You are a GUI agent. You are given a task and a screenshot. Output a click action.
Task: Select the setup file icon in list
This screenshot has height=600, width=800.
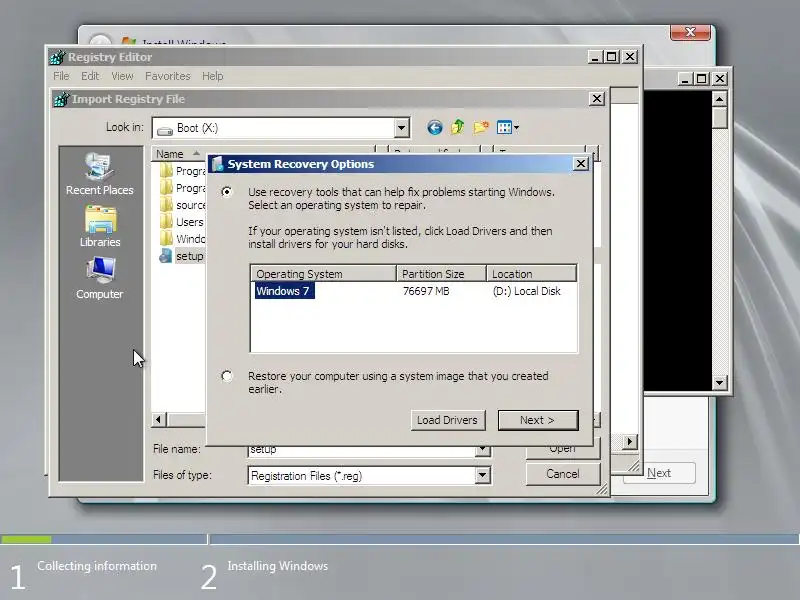coord(165,256)
